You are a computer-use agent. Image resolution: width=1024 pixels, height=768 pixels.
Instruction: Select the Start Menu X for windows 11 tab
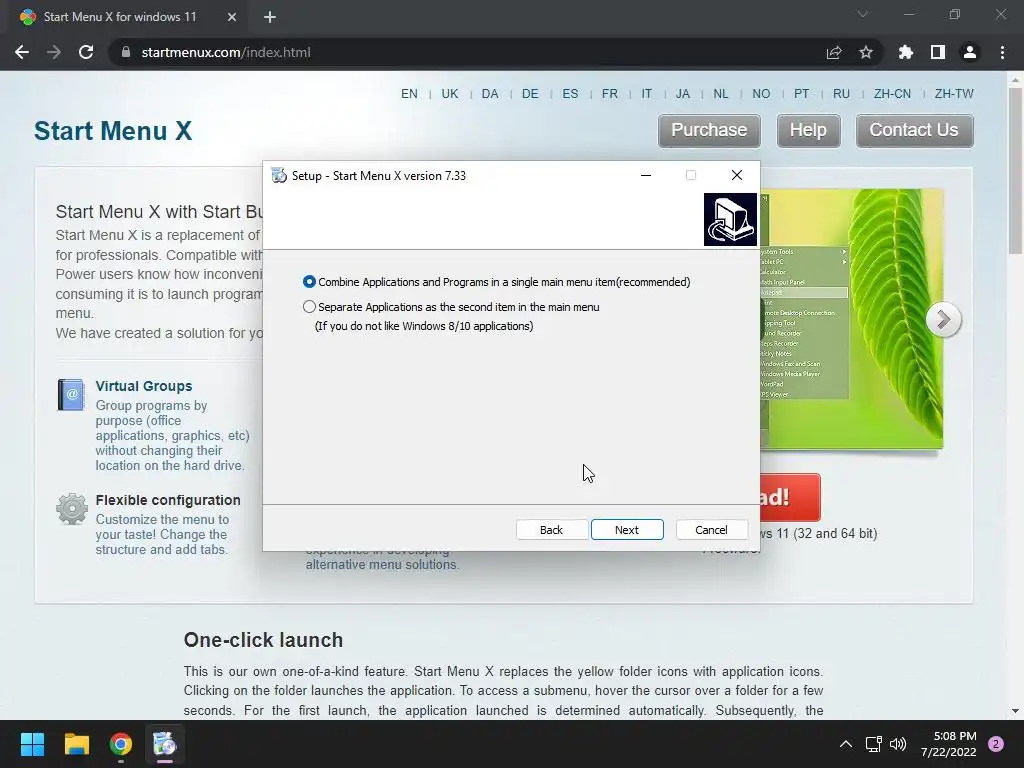pyautogui.click(x=128, y=17)
